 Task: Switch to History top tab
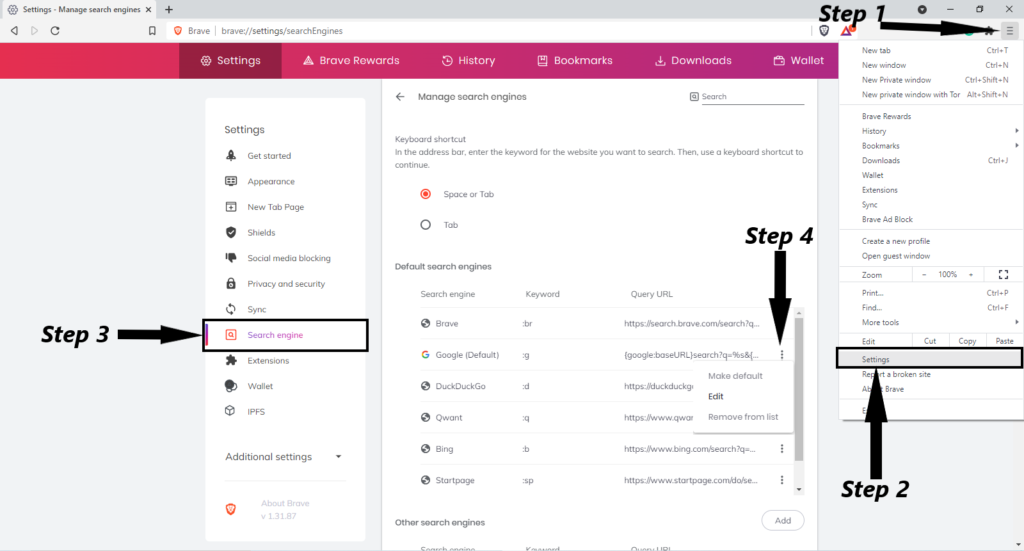pyautogui.click(x=468, y=61)
